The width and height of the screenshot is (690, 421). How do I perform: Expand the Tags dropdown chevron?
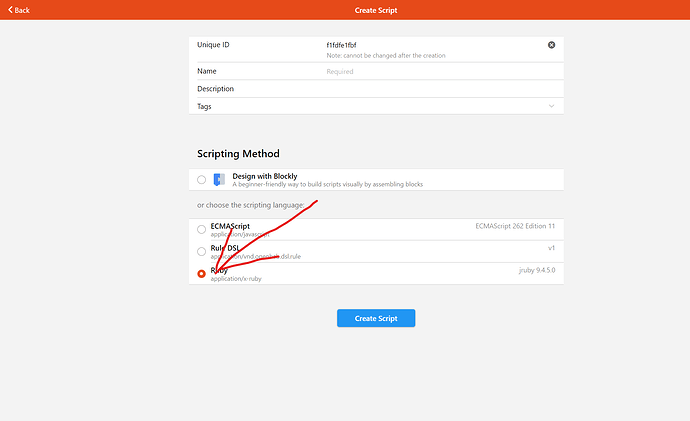pyautogui.click(x=551, y=106)
